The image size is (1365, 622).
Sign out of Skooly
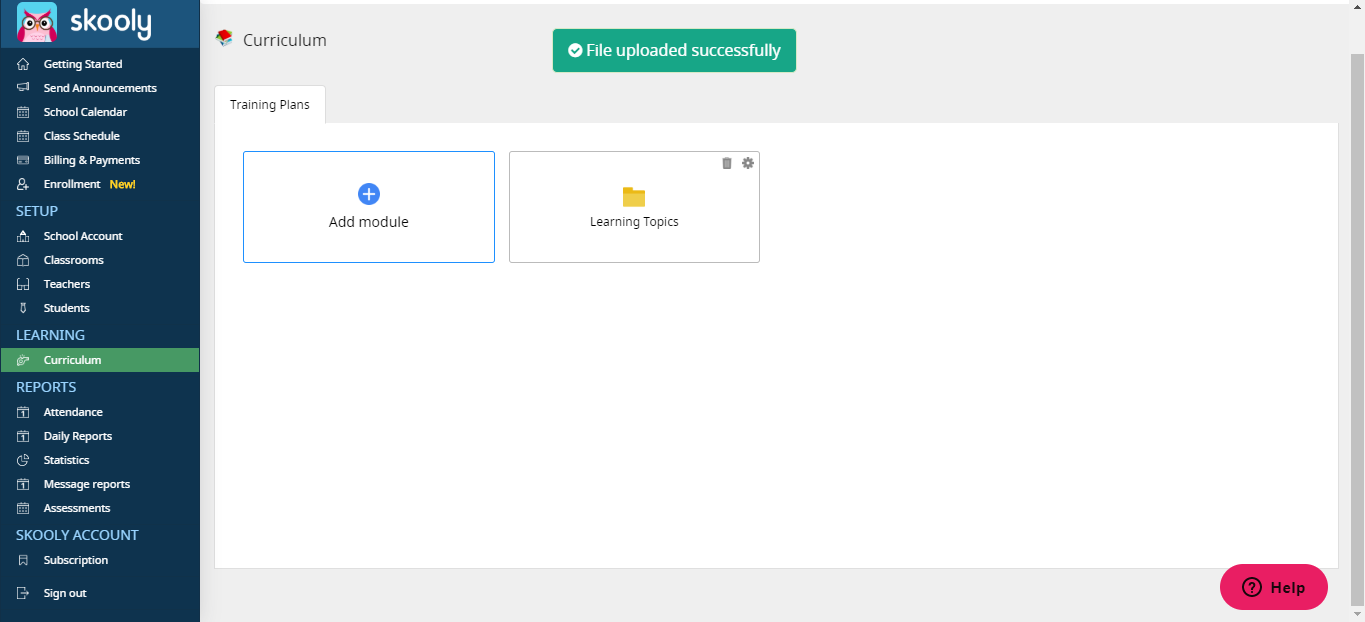coord(65,593)
